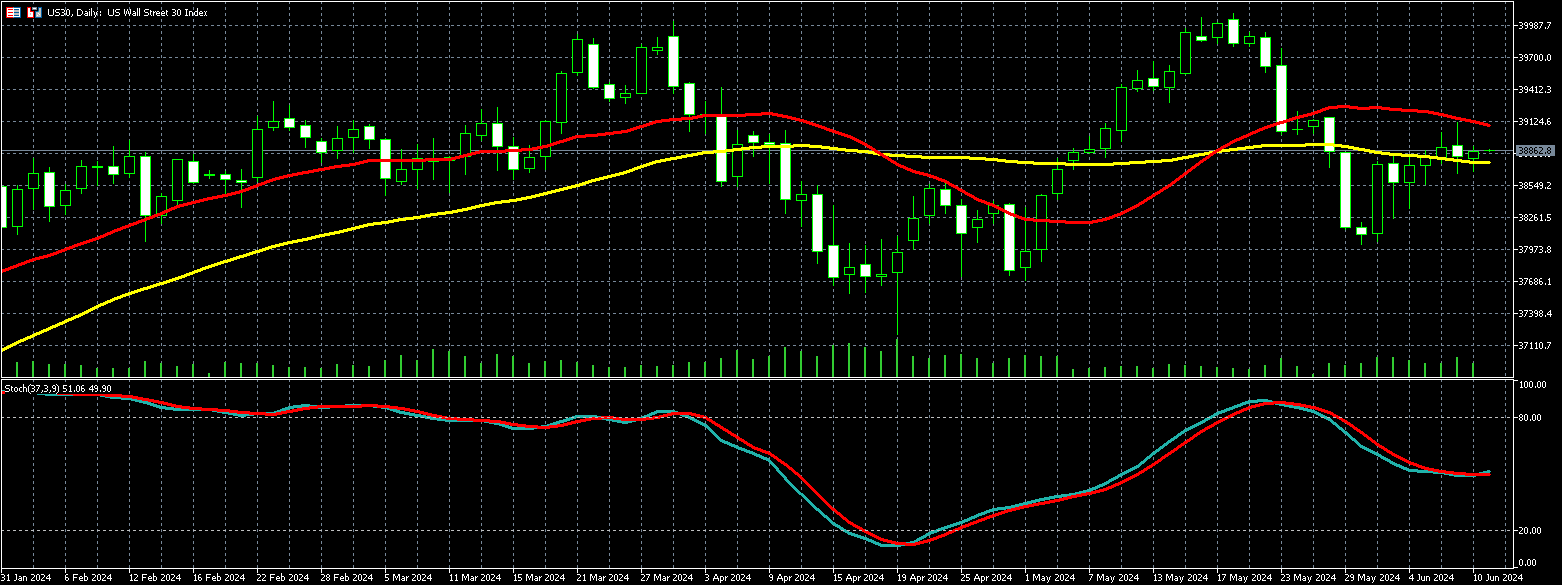The image size is (1562, 585).
Task: Click the current price tag 38862.8
Action: pyautogui.click(x=1535, y=151)
